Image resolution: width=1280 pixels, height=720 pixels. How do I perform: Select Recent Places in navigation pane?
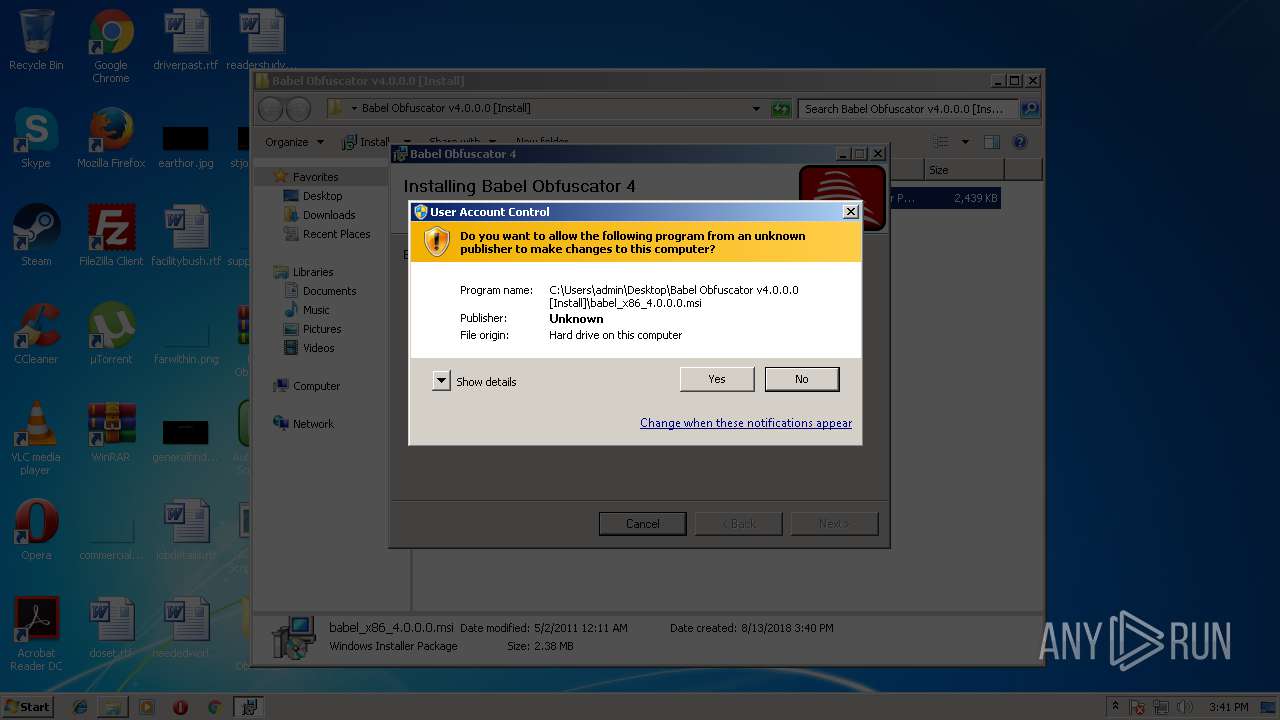point(336,234)
